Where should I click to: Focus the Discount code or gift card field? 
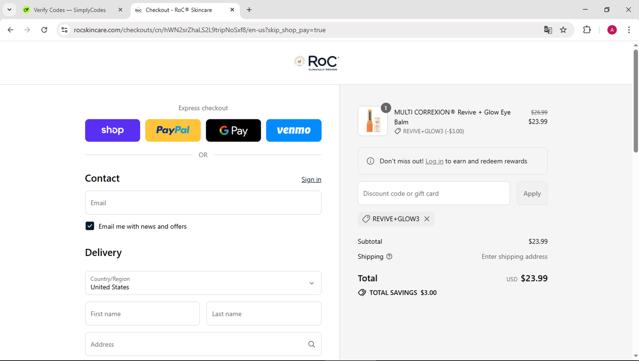click(434, 194)
